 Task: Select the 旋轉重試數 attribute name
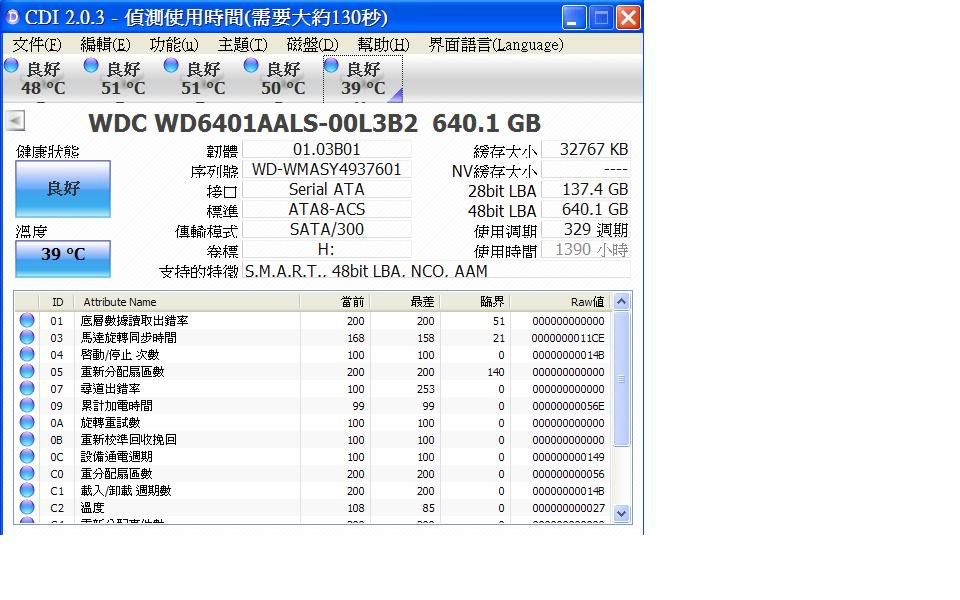110,423
